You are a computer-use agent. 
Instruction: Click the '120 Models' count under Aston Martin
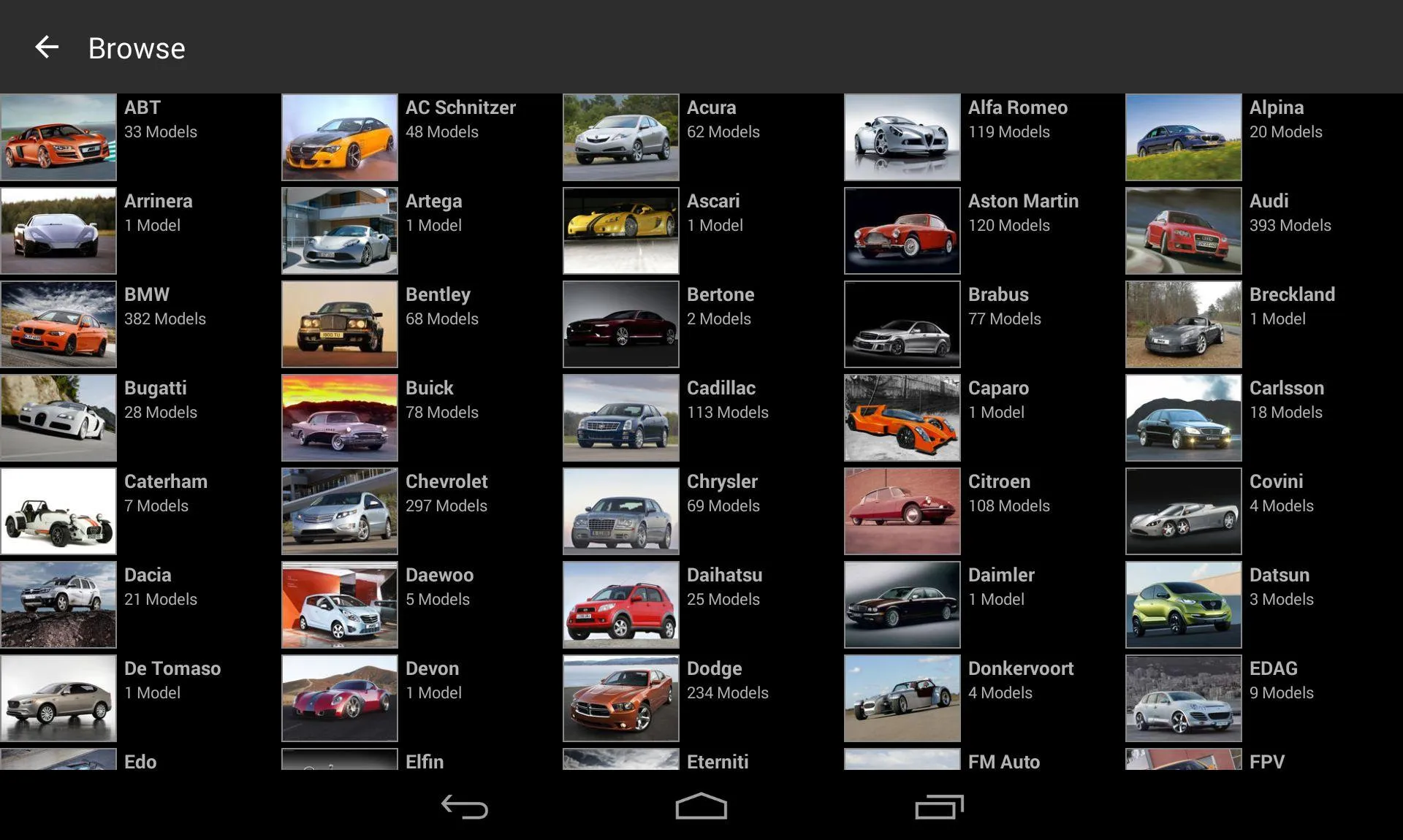pos(1008,225)
